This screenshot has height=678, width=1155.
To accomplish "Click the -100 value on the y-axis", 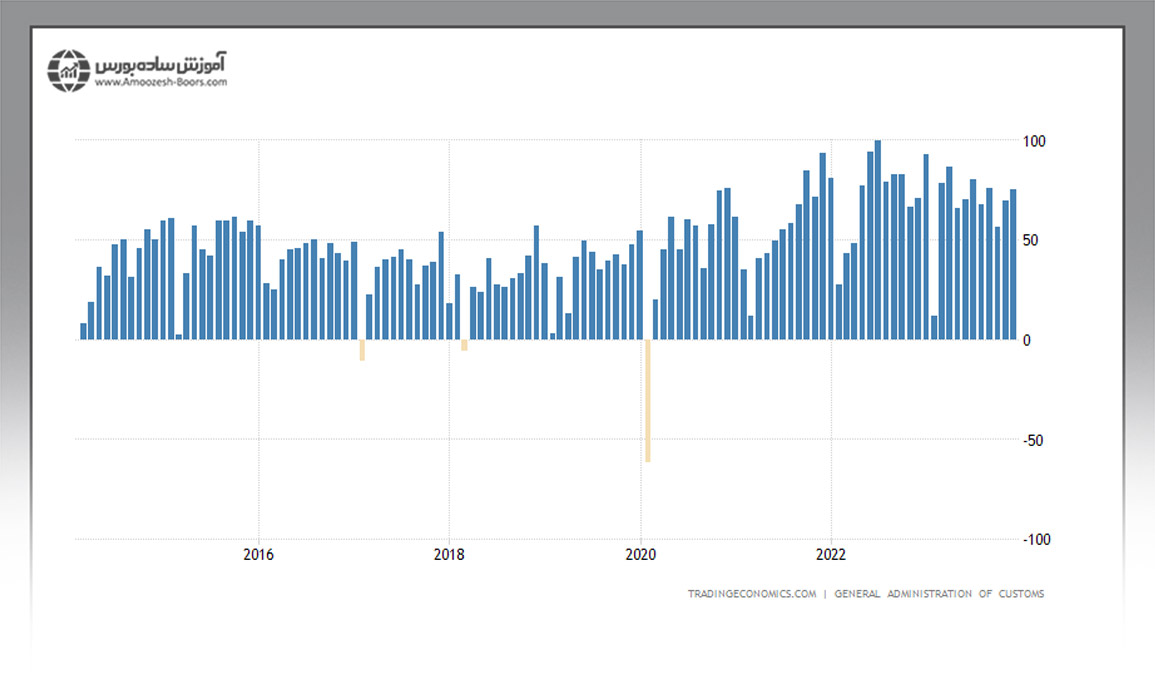I will tap(1036, 539).
